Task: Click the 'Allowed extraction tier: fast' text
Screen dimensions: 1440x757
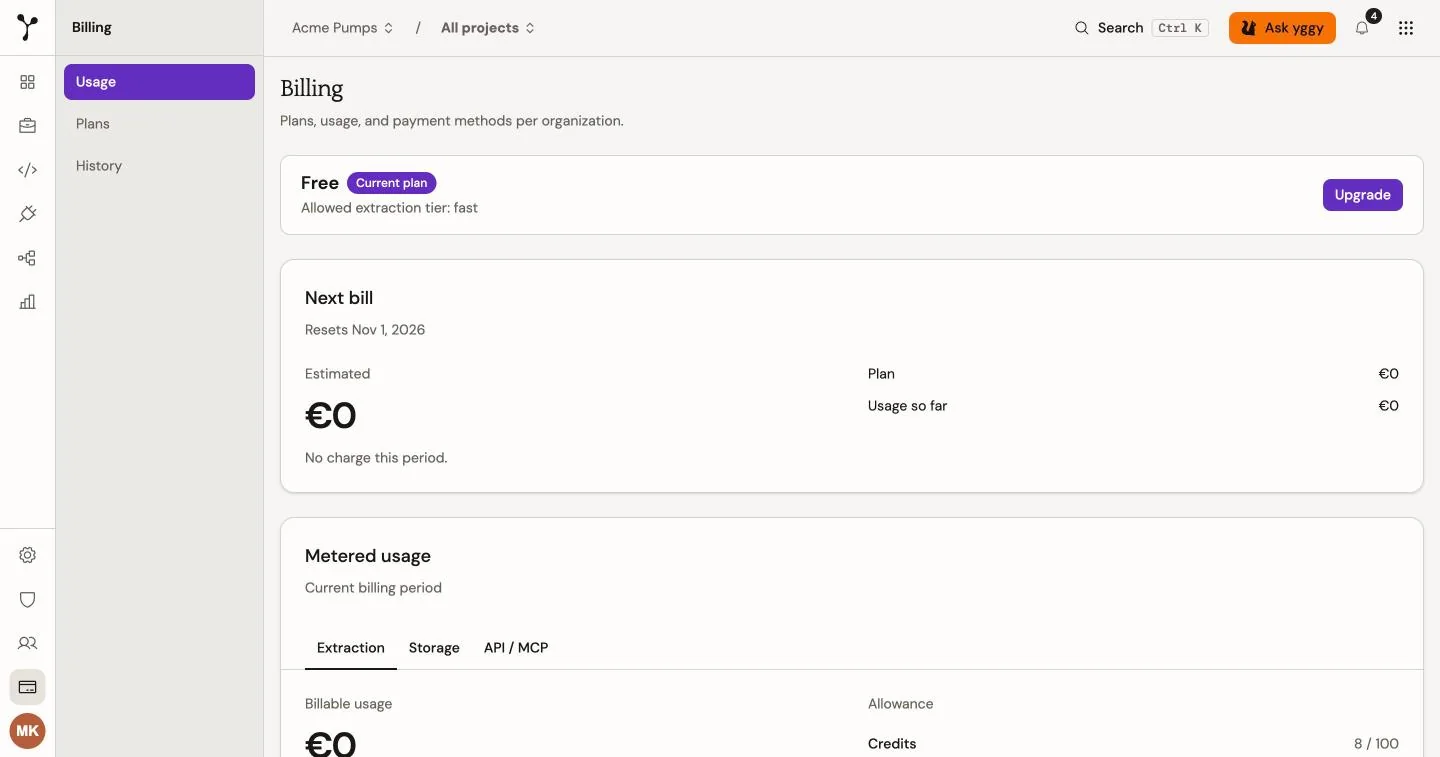Action: point(389,208)
